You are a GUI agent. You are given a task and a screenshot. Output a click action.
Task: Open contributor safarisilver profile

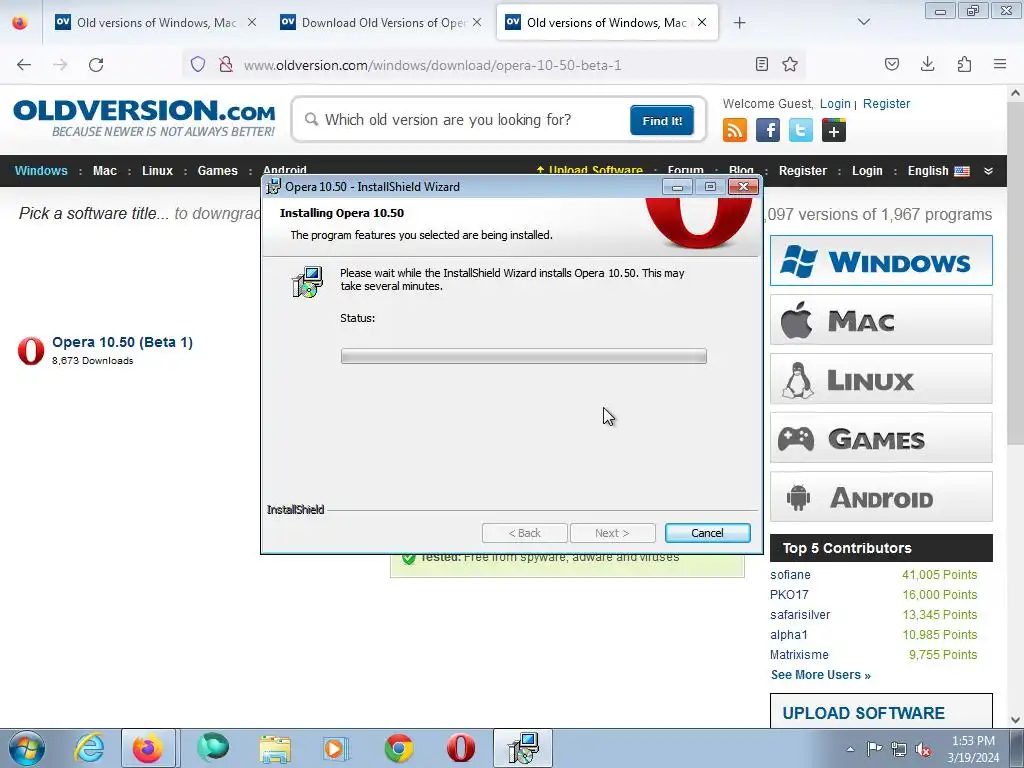tap(800, 615)
